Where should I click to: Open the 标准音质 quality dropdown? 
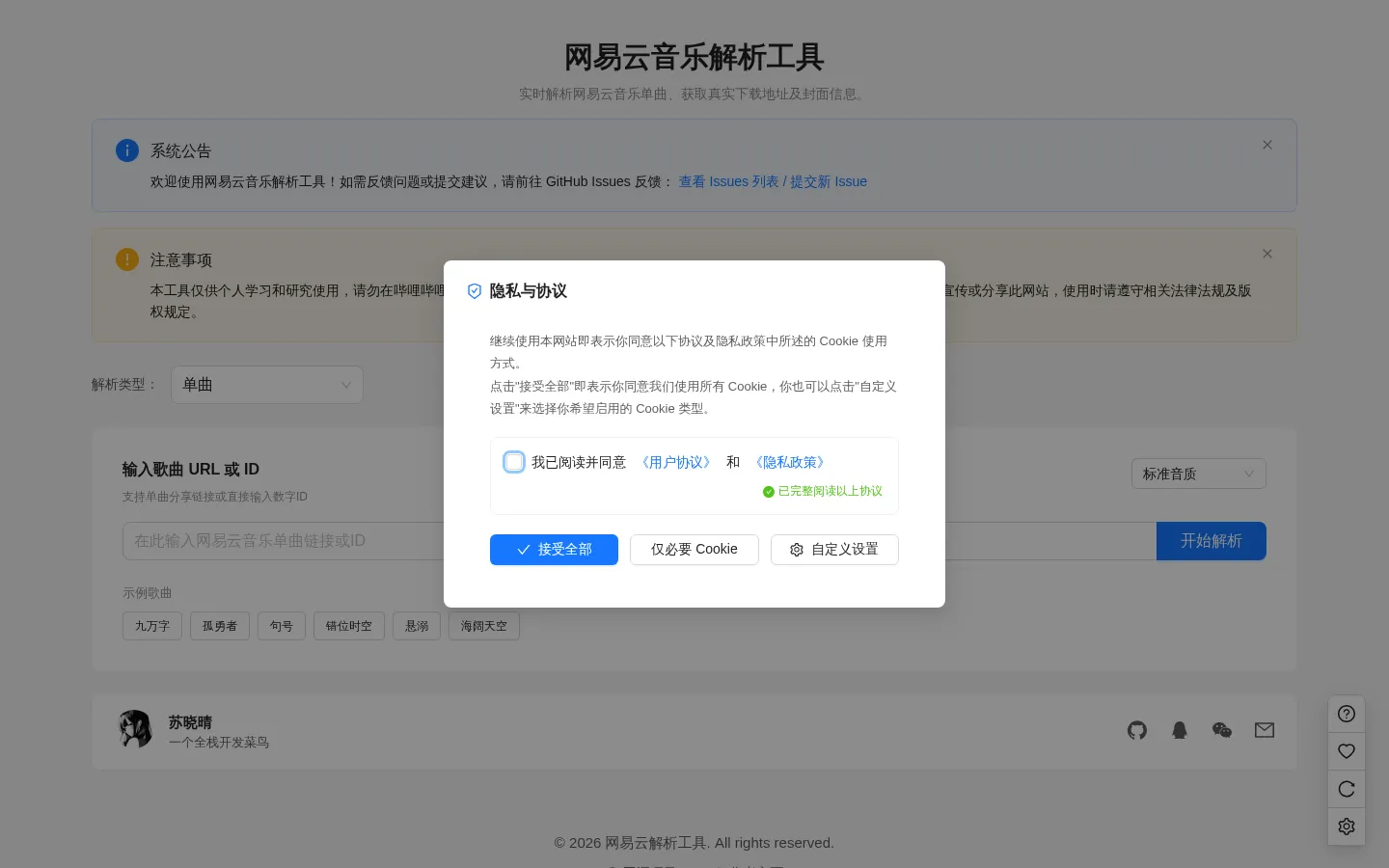click(1199, 474)
